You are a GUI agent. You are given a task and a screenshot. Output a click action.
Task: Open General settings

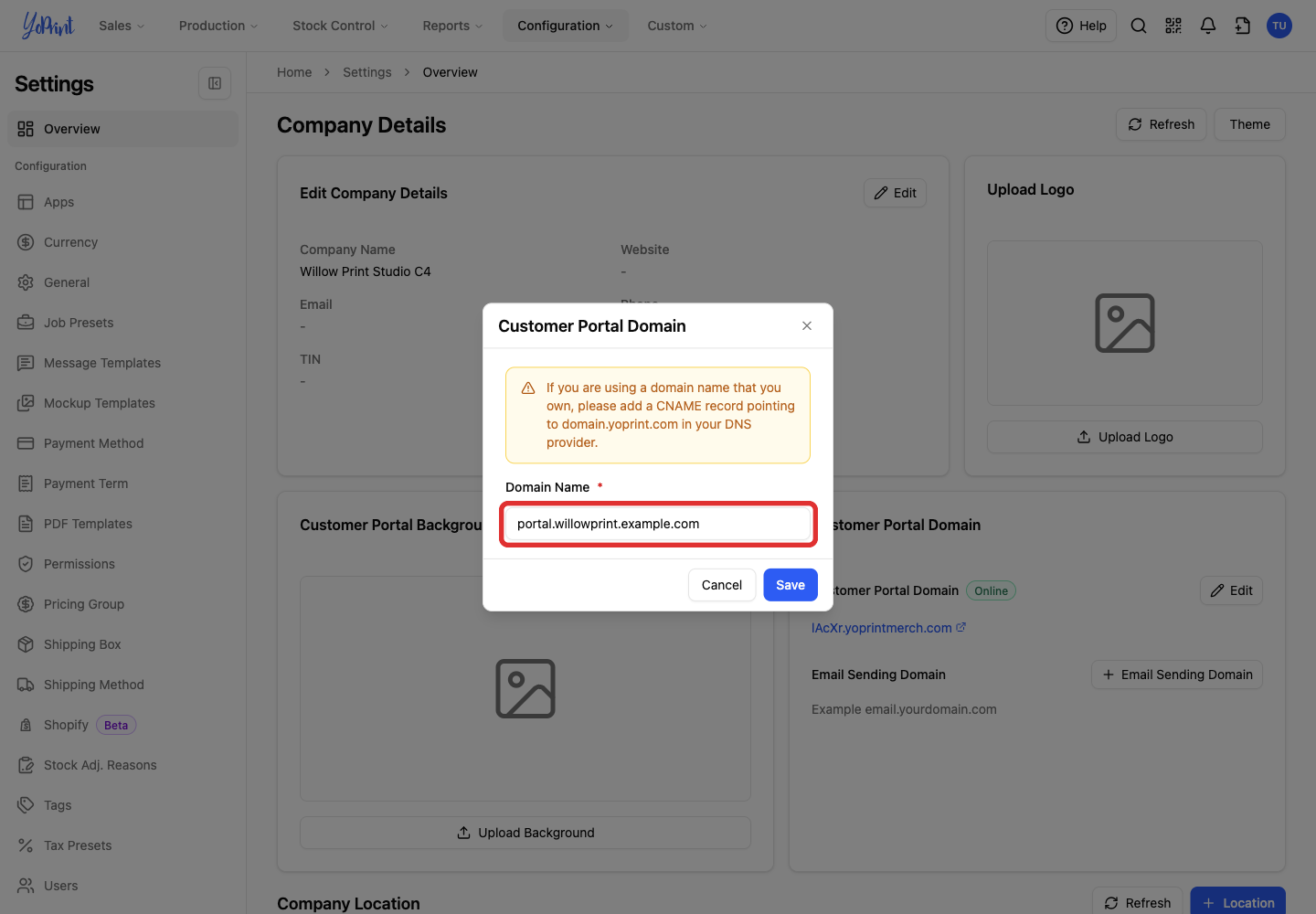[x=122, y=282]
